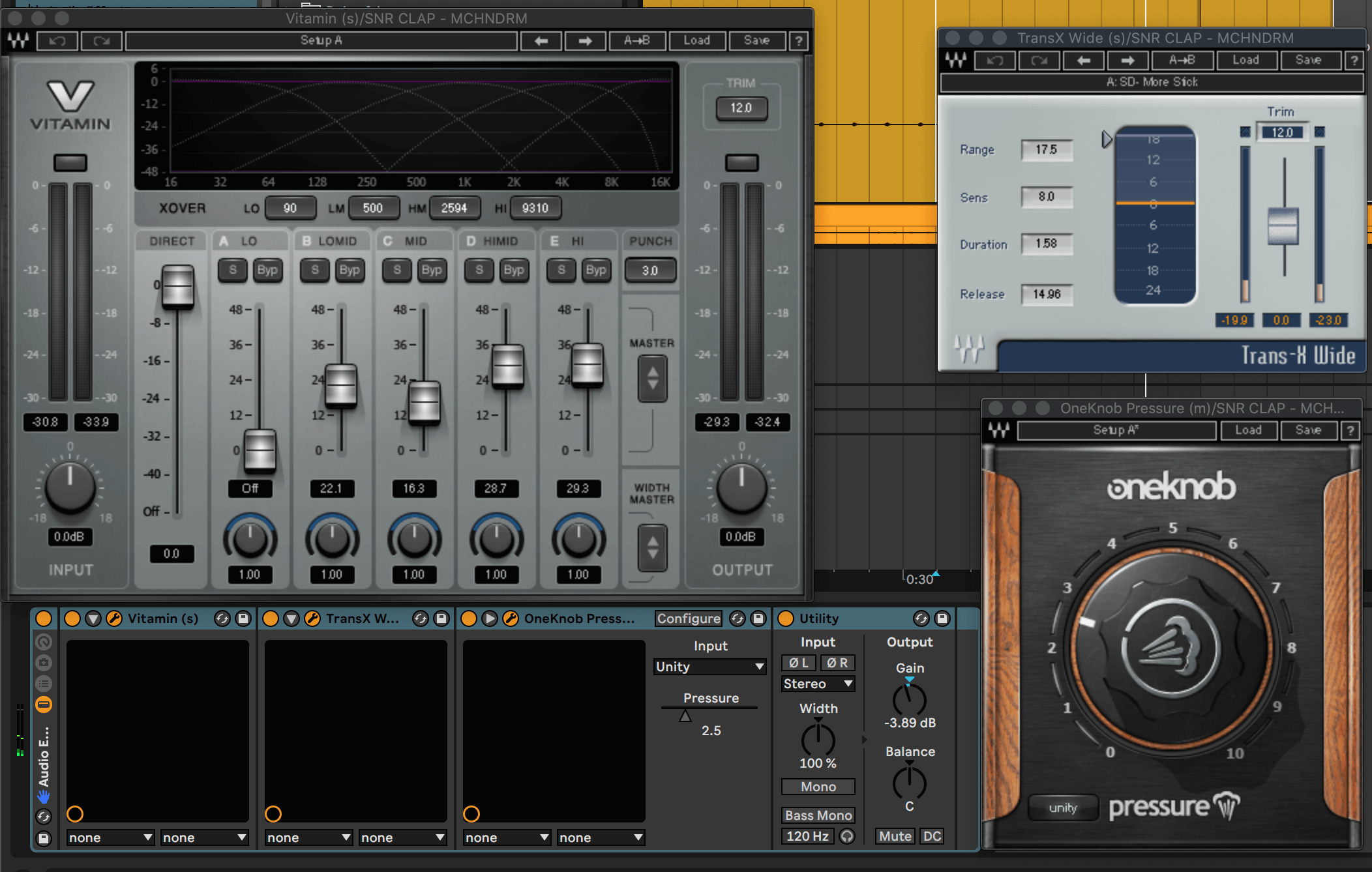1372x872 pixels.
Task: Click the redo arrow in Vitamin toolbar
Action: click(x=101, y=40)
